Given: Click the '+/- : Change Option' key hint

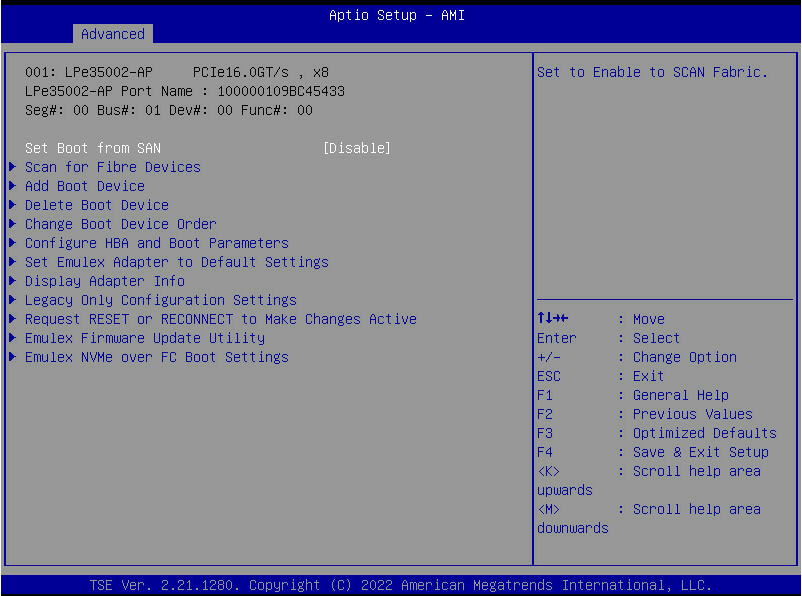Looking at the screenshot, I should tap(637, 357).
